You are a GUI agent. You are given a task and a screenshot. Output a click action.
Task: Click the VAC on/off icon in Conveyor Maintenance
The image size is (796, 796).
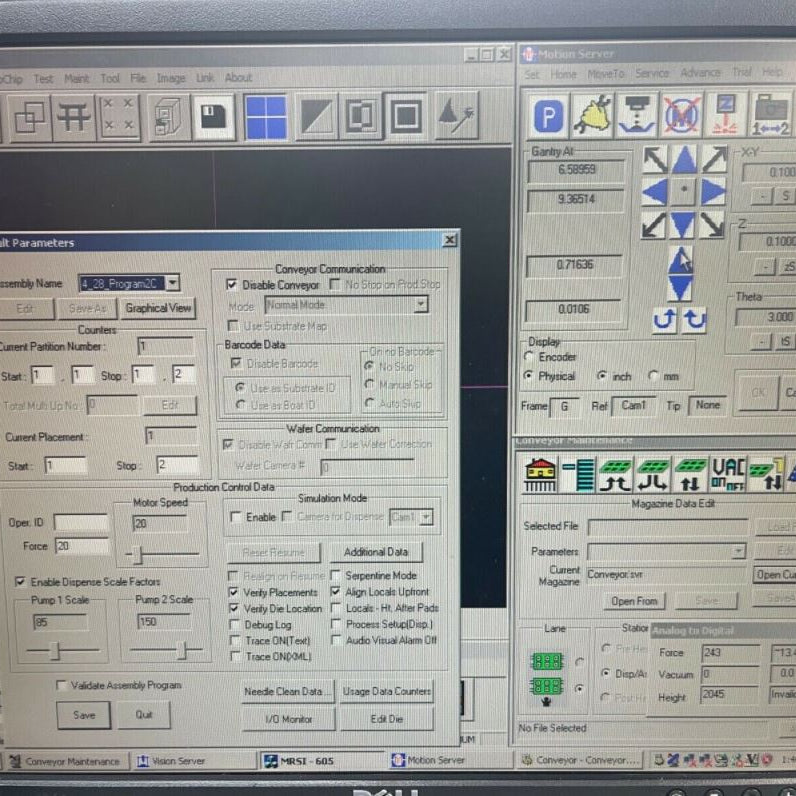(728, 475)
